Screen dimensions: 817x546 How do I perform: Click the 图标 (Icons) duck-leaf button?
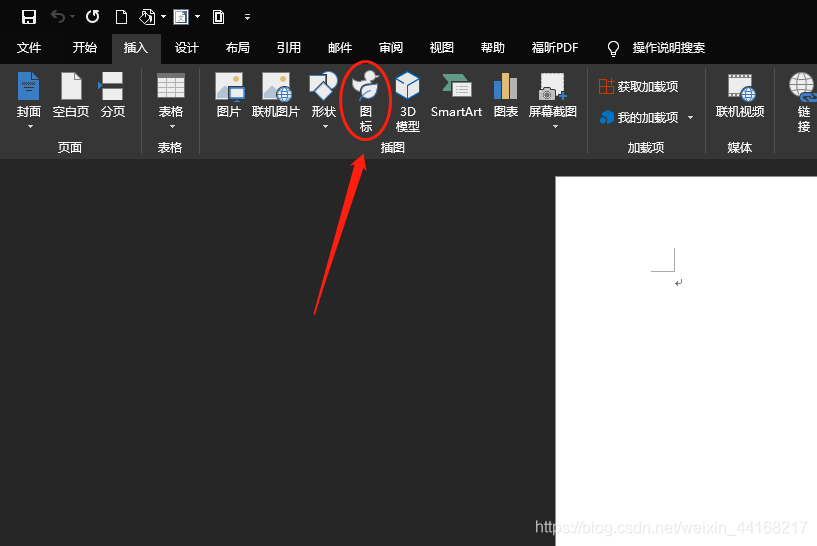pos(366,101)
